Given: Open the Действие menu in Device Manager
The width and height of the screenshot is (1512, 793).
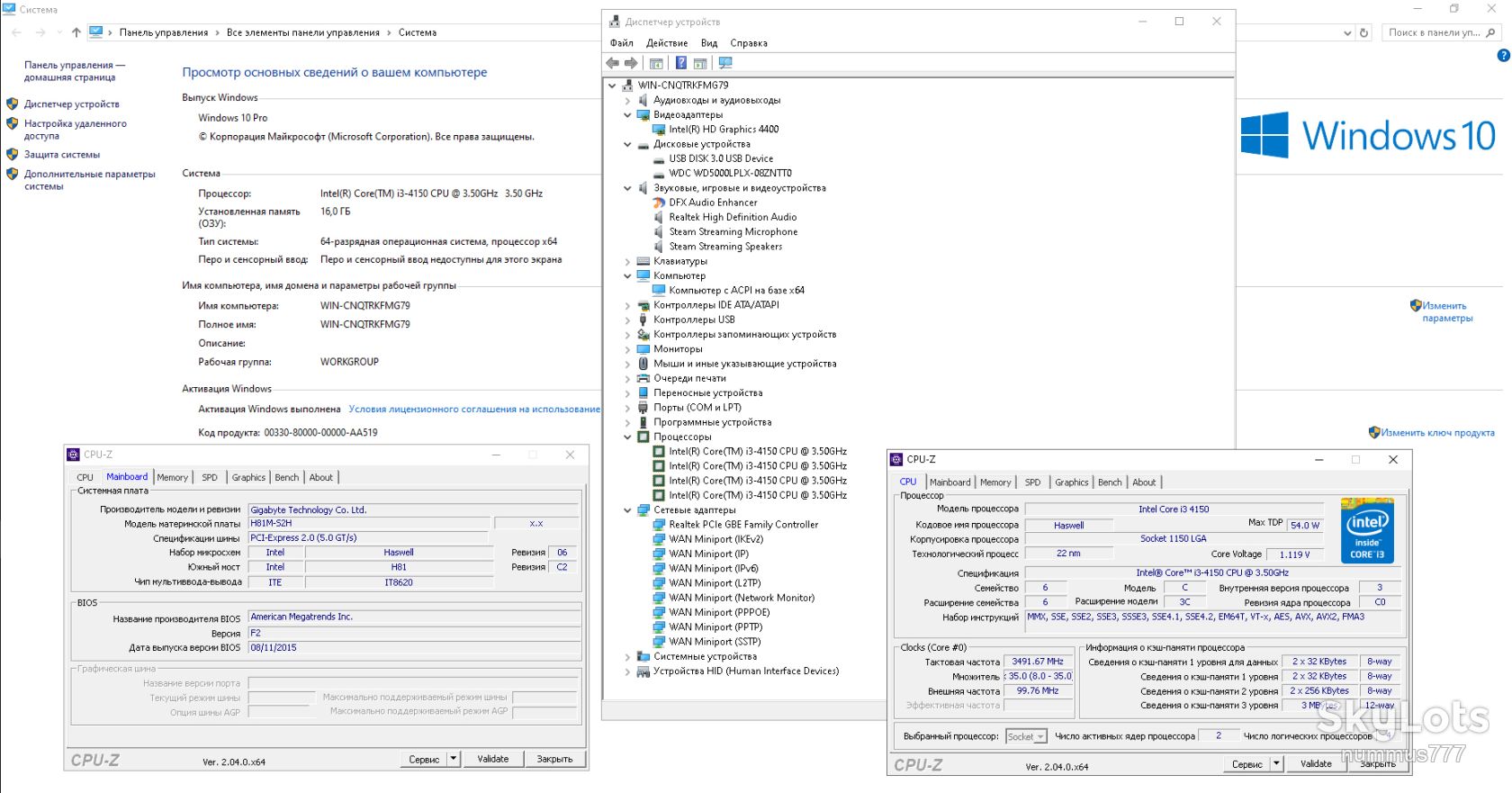Looking at the screenshot, I should coord(667,43).
